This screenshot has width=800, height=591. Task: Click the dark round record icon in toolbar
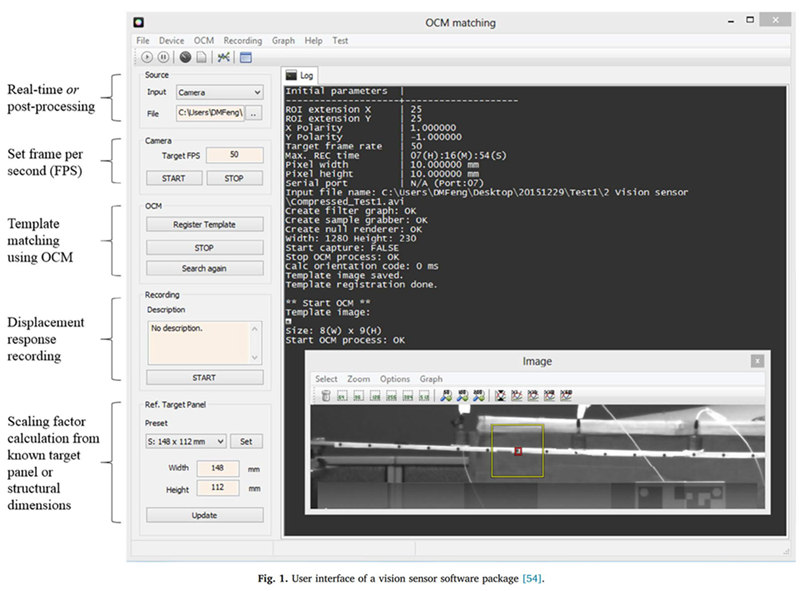(x=185, y=57)
